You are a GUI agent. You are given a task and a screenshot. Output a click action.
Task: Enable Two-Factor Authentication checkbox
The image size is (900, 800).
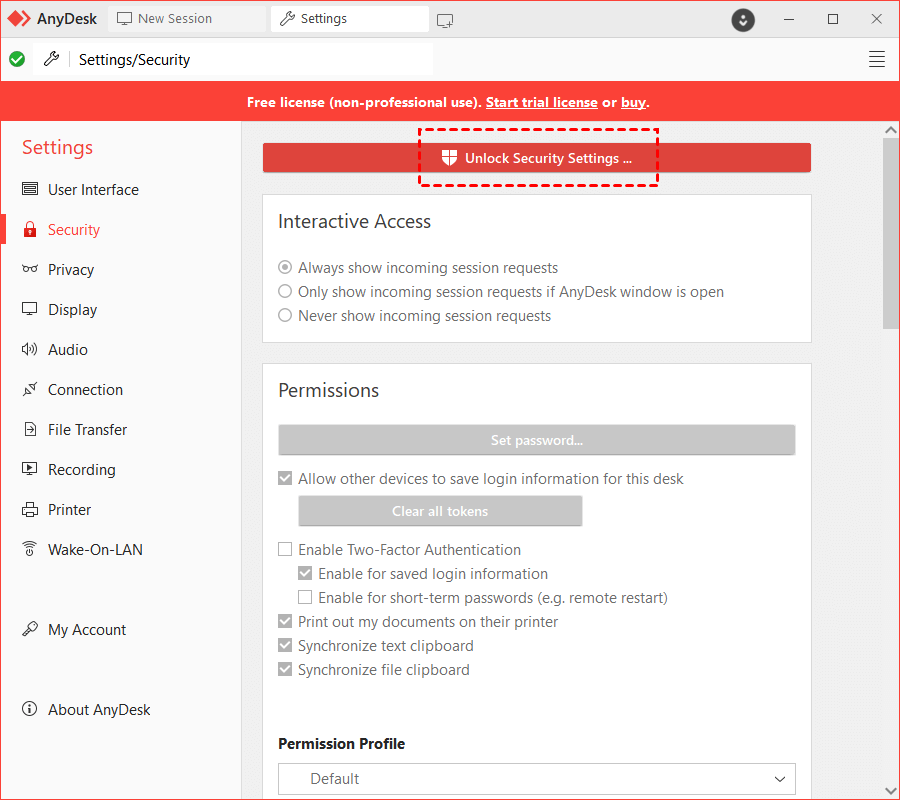tap(286, 550)
